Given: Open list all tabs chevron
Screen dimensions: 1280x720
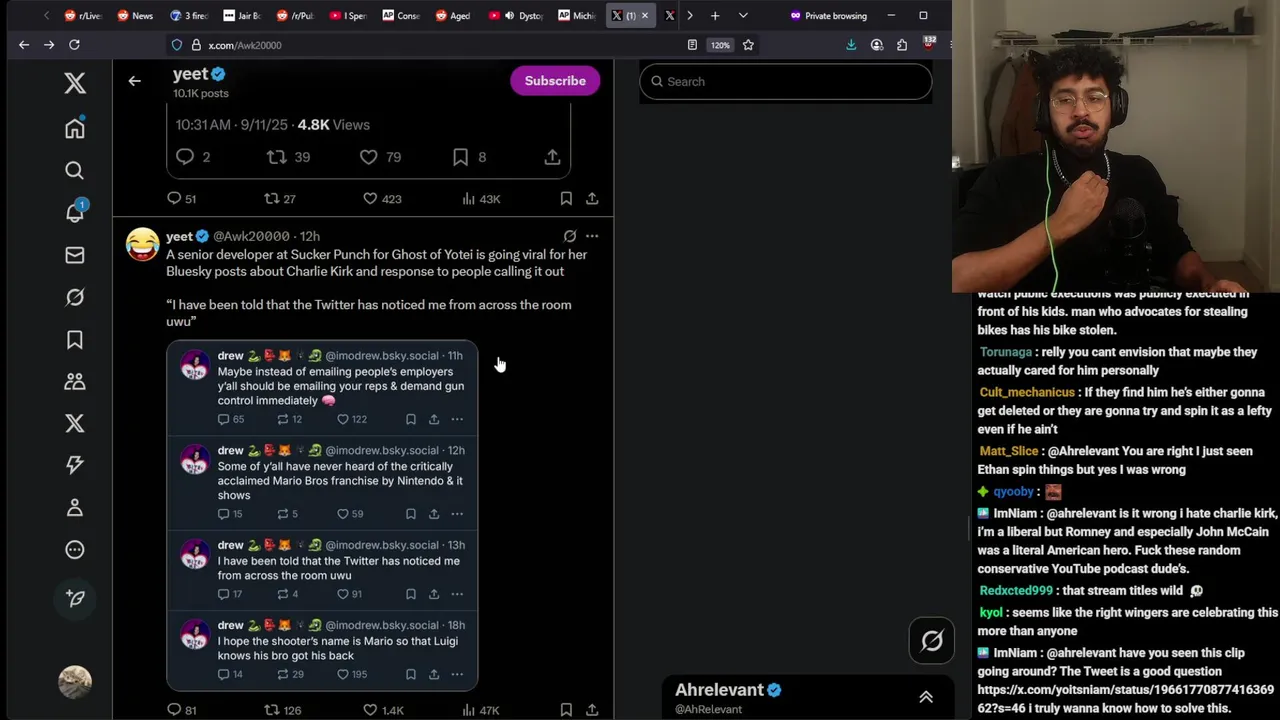Looking at the screenshot, I should pyautogui.click(x=743, y=15).
